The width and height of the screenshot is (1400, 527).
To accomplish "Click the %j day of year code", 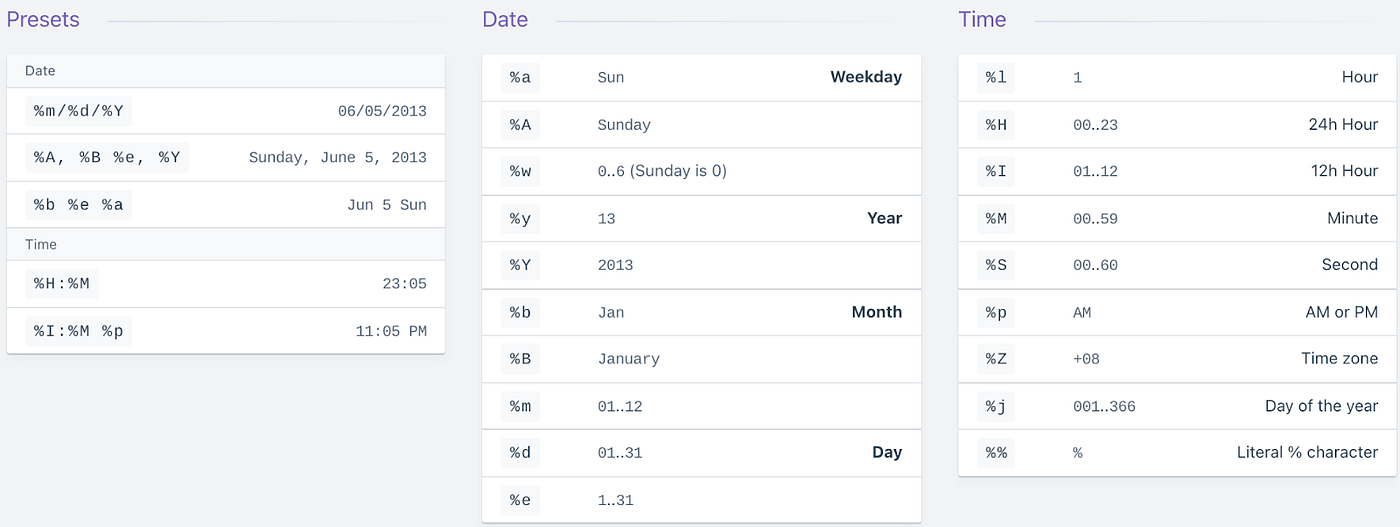I will coord(996,406).
